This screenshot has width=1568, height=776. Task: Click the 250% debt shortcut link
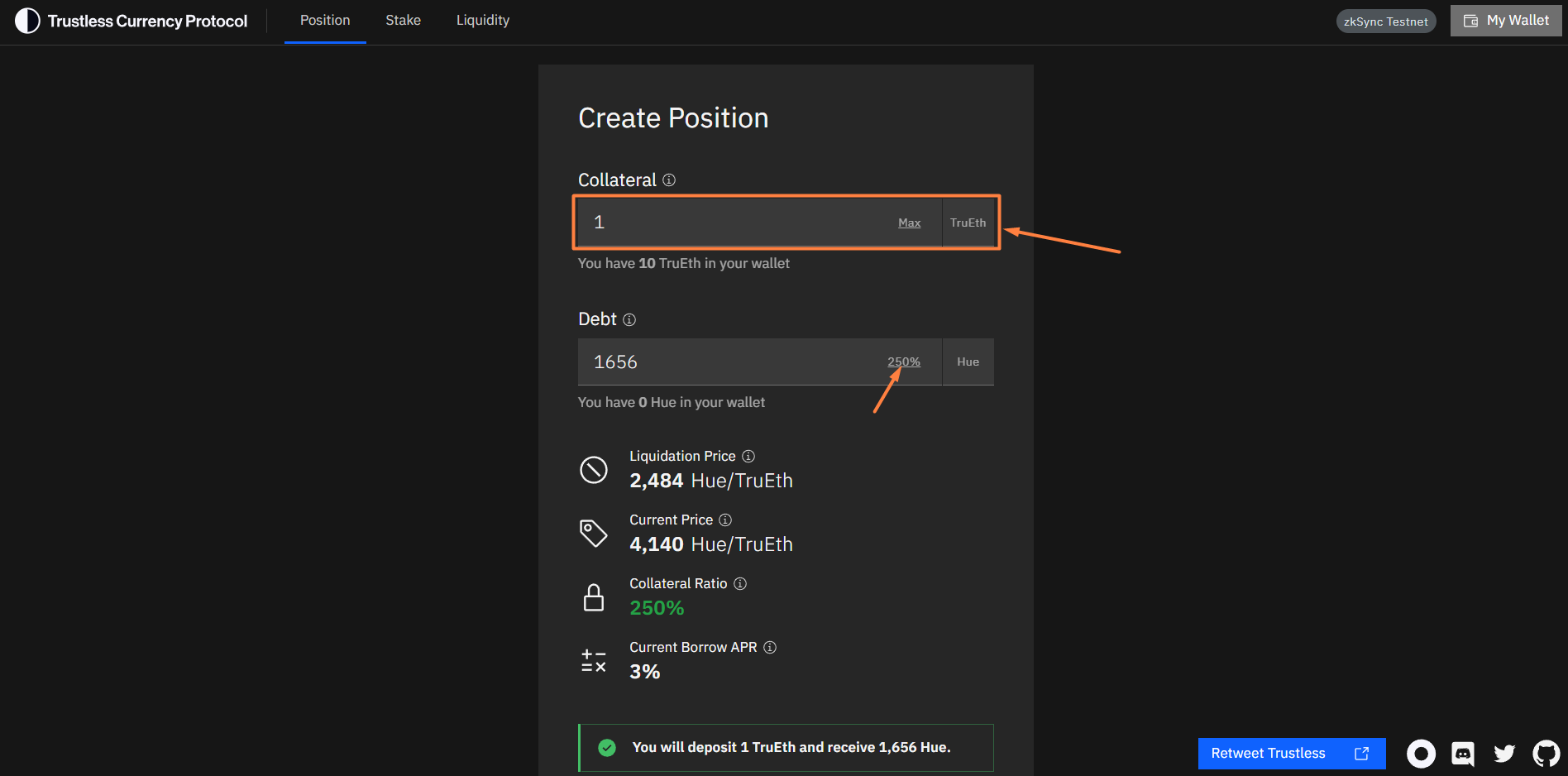tap(903, 362)
